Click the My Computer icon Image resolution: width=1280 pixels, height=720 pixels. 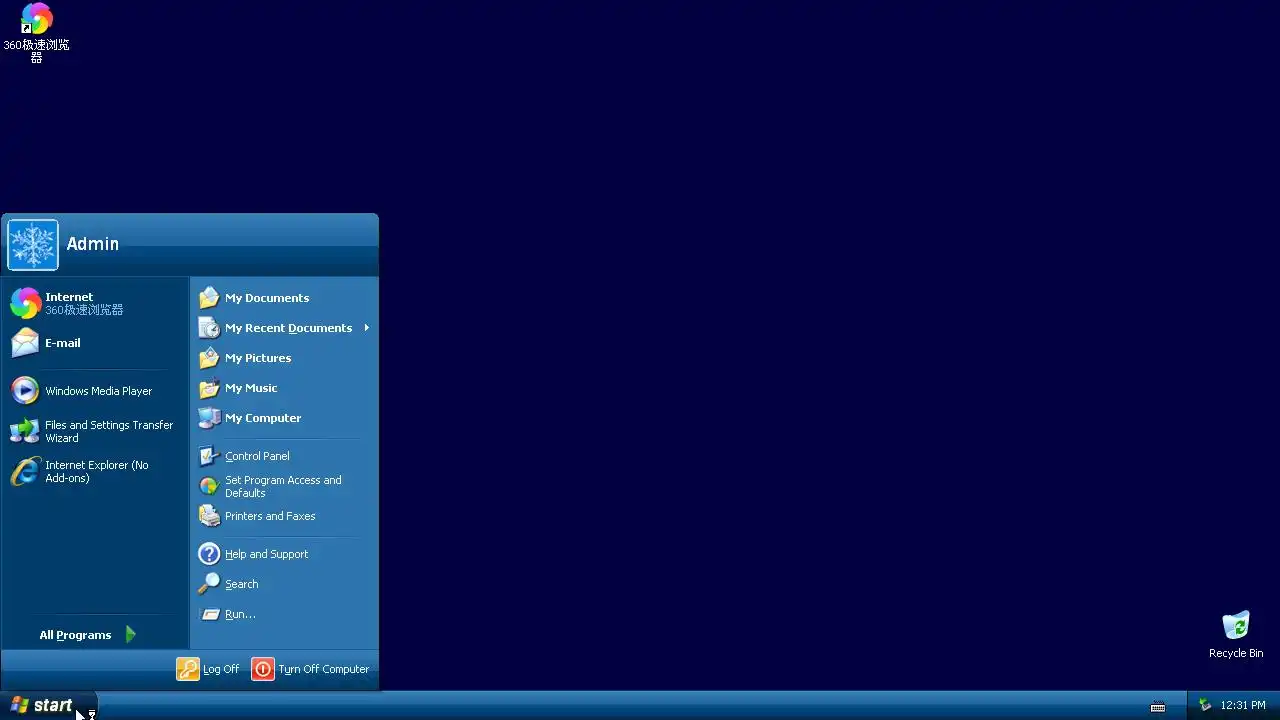(209, 418)
